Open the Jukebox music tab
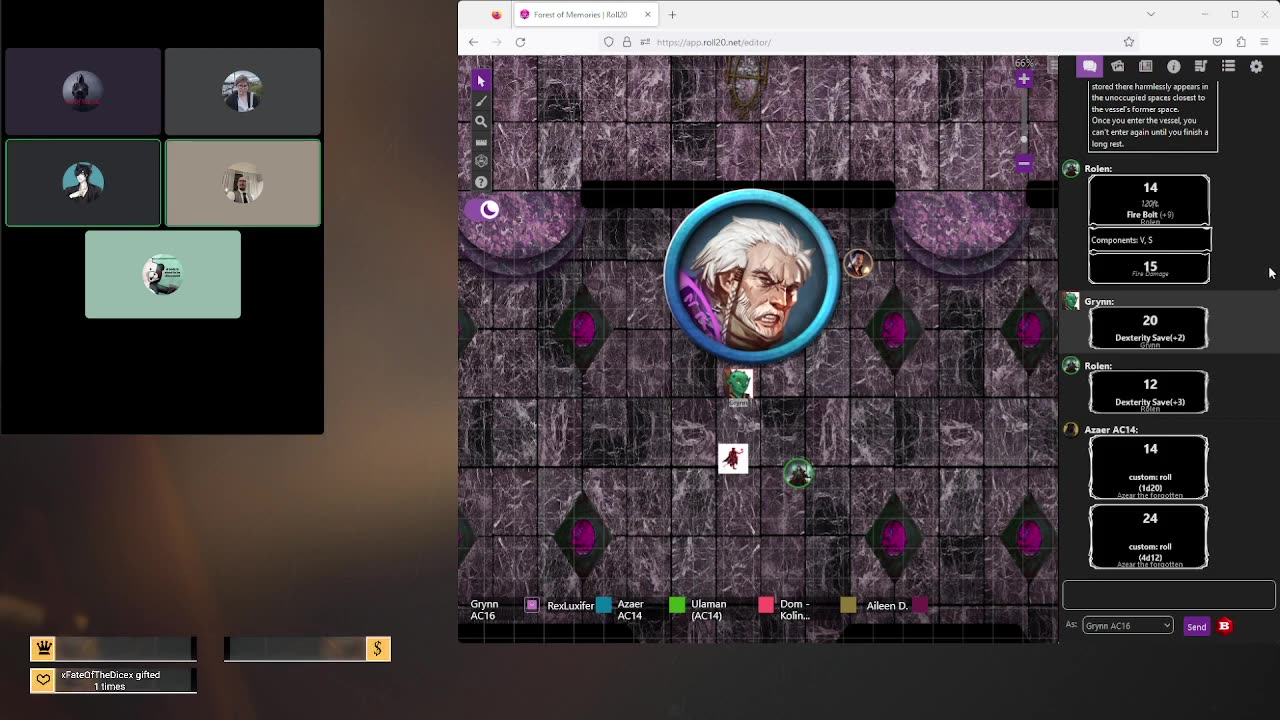Image resolution: width=1280 pixels, height=720 pixels. point(1201,66)
